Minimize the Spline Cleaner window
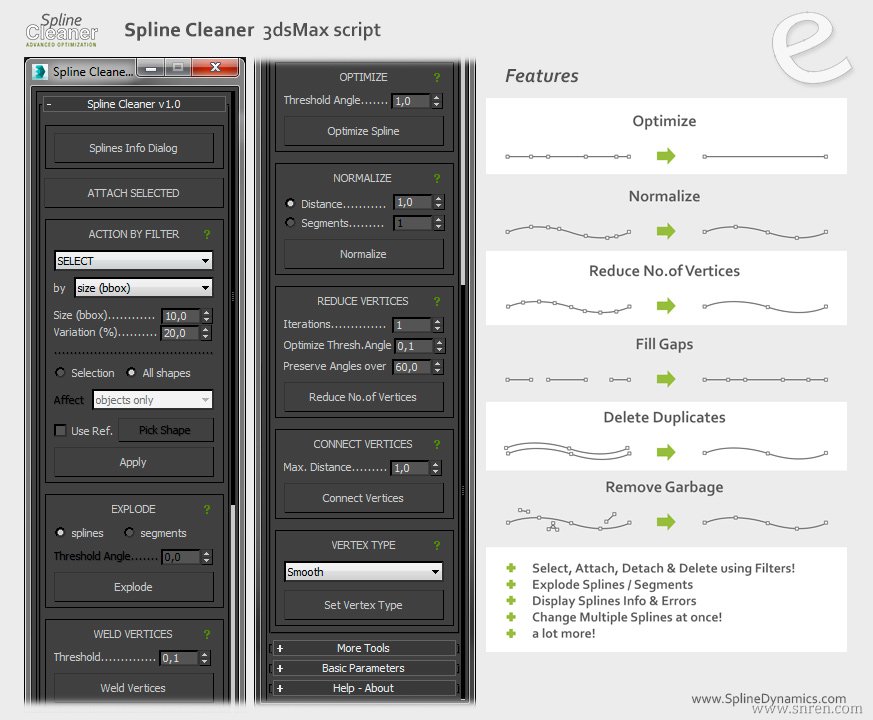This screenshot has width=873, height=720. click(x=150, y=68)
